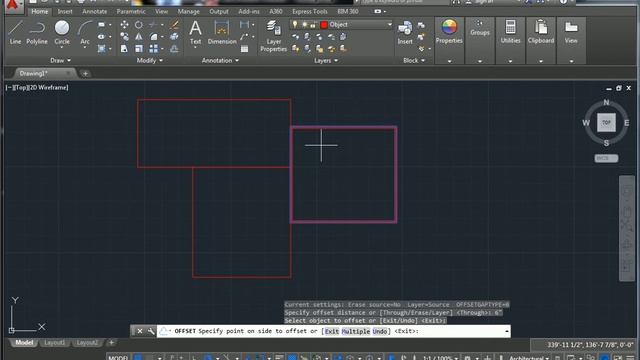640x360 pixels.
Task: Click the Block Editor icon
Action: (421, 37)
